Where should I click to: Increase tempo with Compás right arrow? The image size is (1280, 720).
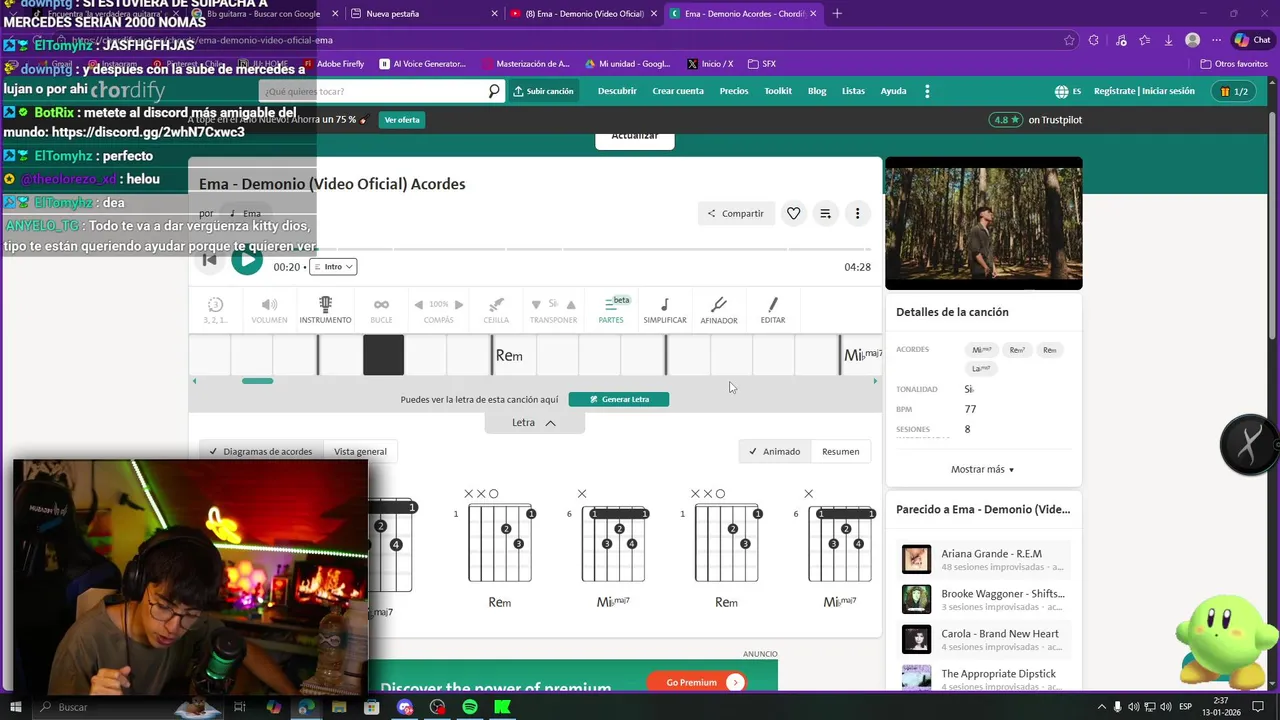coord(459,304)
